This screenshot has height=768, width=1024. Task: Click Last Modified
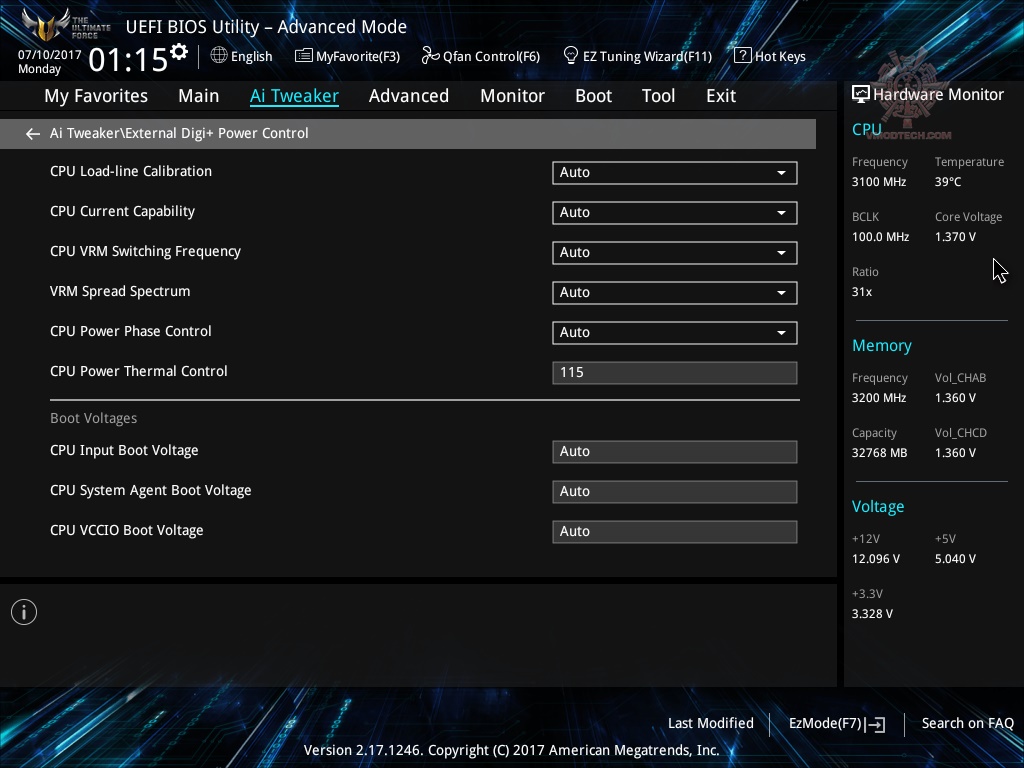pyautogui.click(x=711, y=723)
